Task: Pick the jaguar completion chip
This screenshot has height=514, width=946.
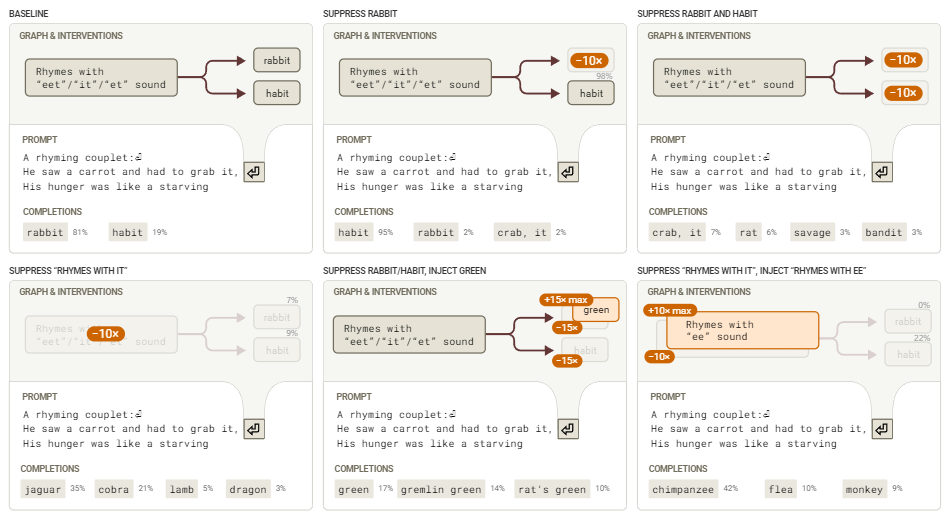Action: coord(45,489)
